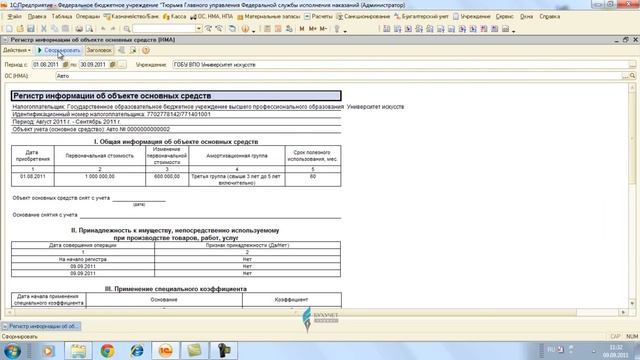The image size is (640, 360).
Task: Click the orange Help icon in main toolbar
Action: point(245,29)
